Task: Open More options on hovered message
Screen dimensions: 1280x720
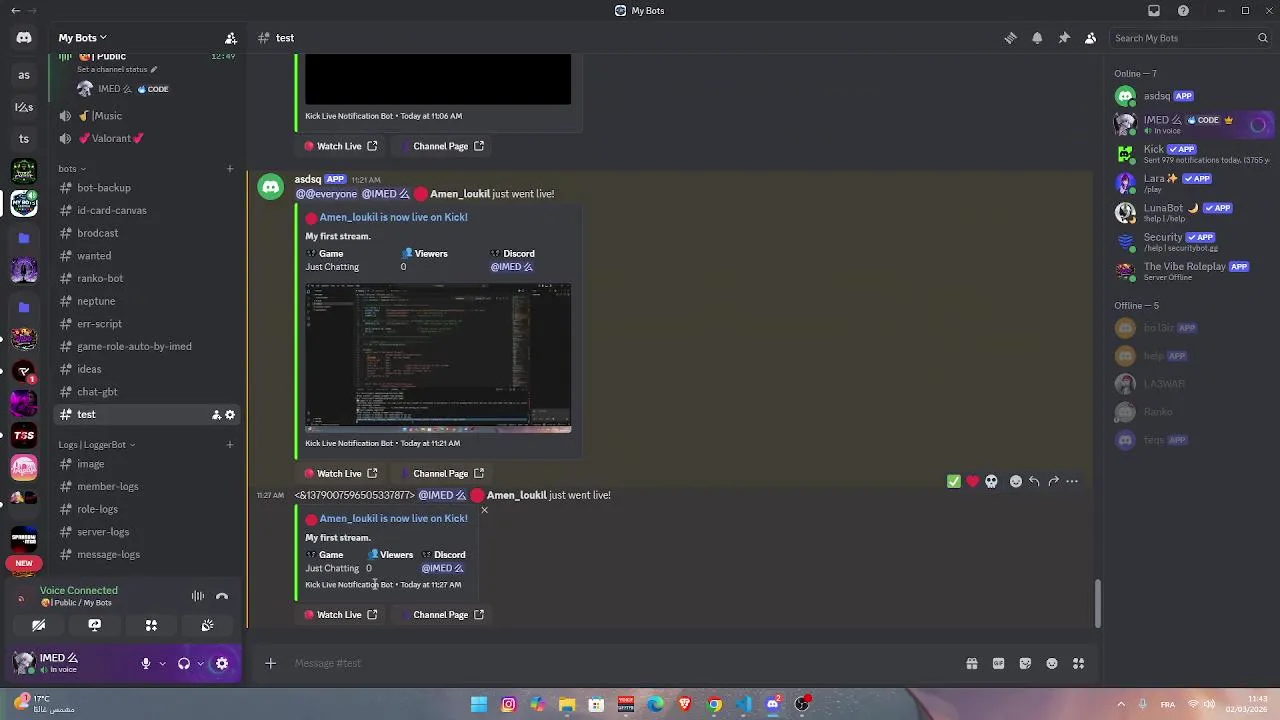Action: [1072, 482]
